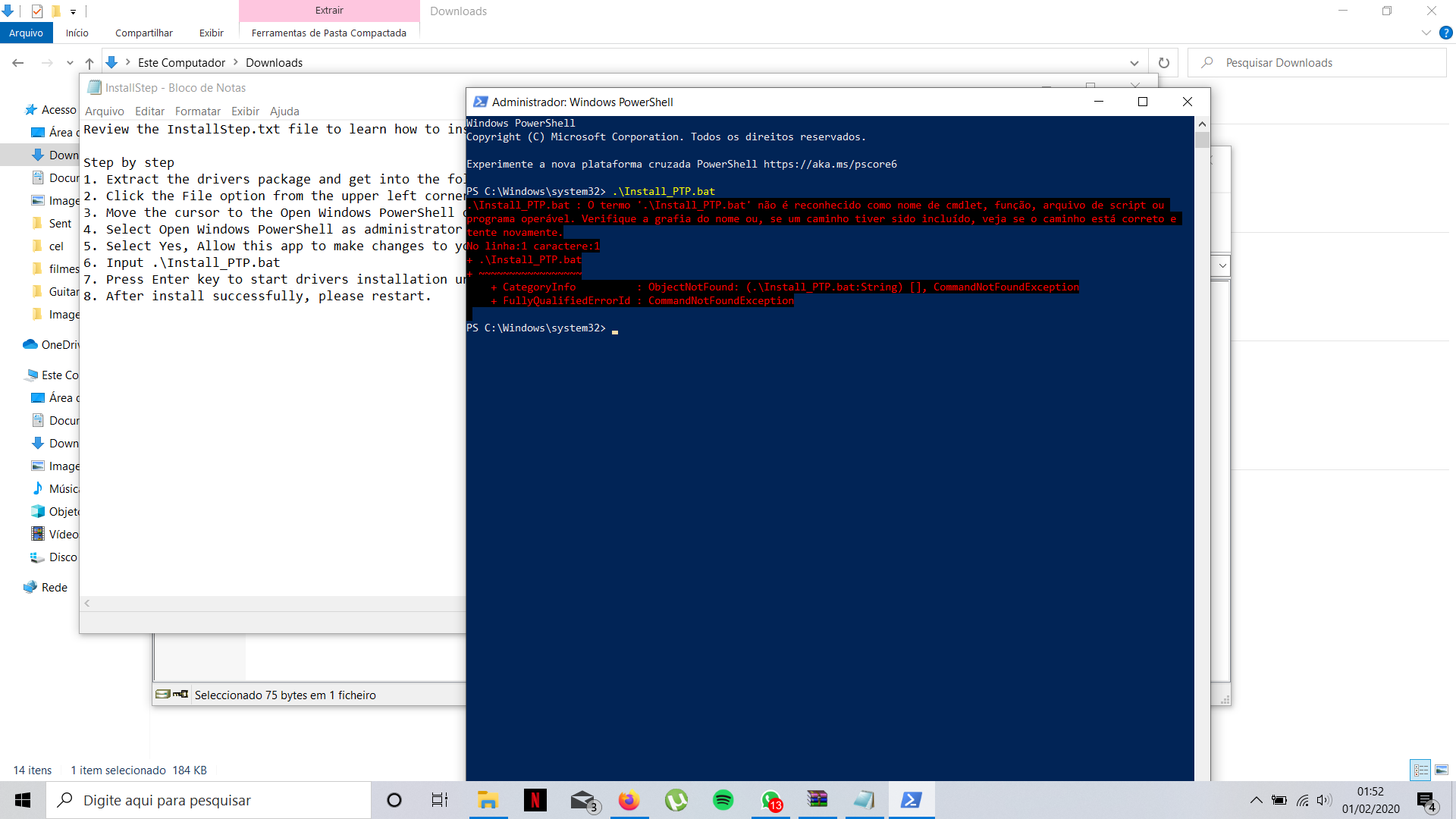
Task: Click the Task View icon
Action: (440, 800)
